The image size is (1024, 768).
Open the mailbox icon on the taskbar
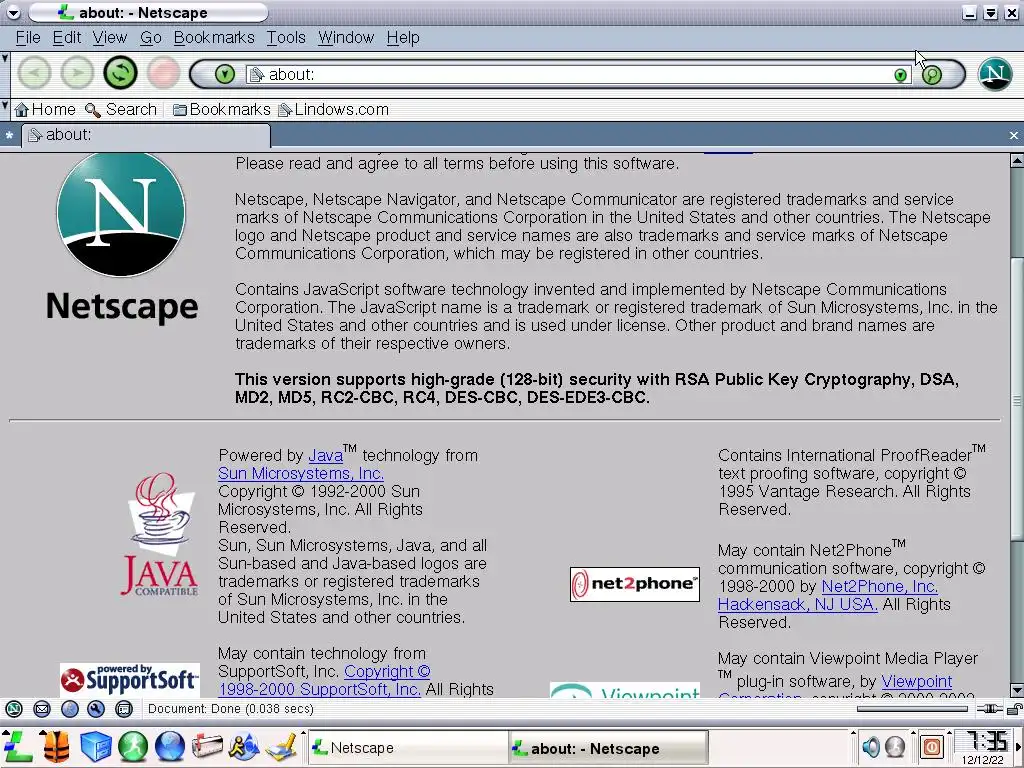(206, 746)
